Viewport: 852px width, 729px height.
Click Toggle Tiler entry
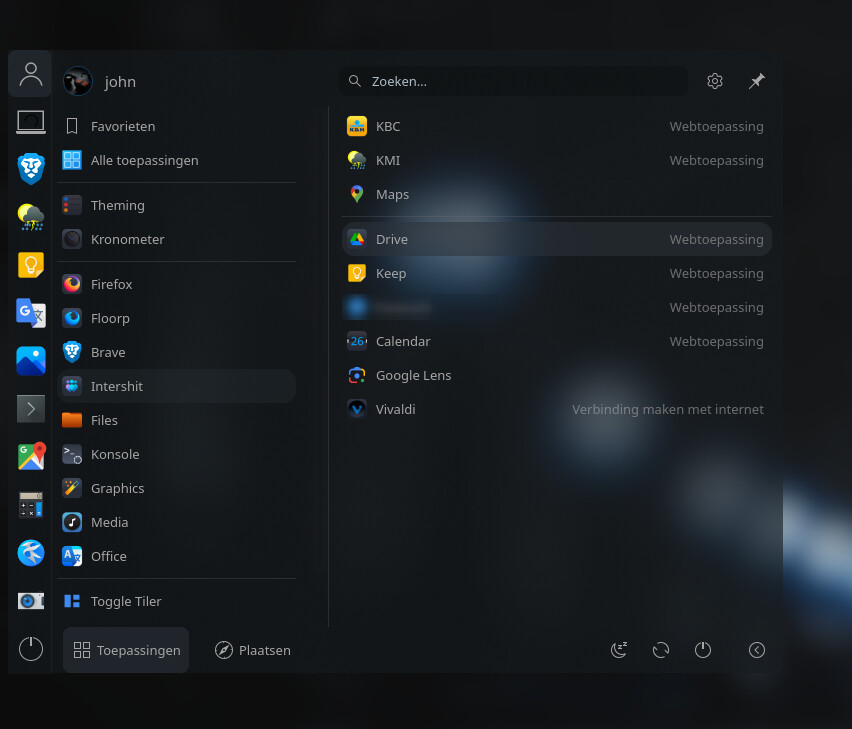click(x=177, y=601)
